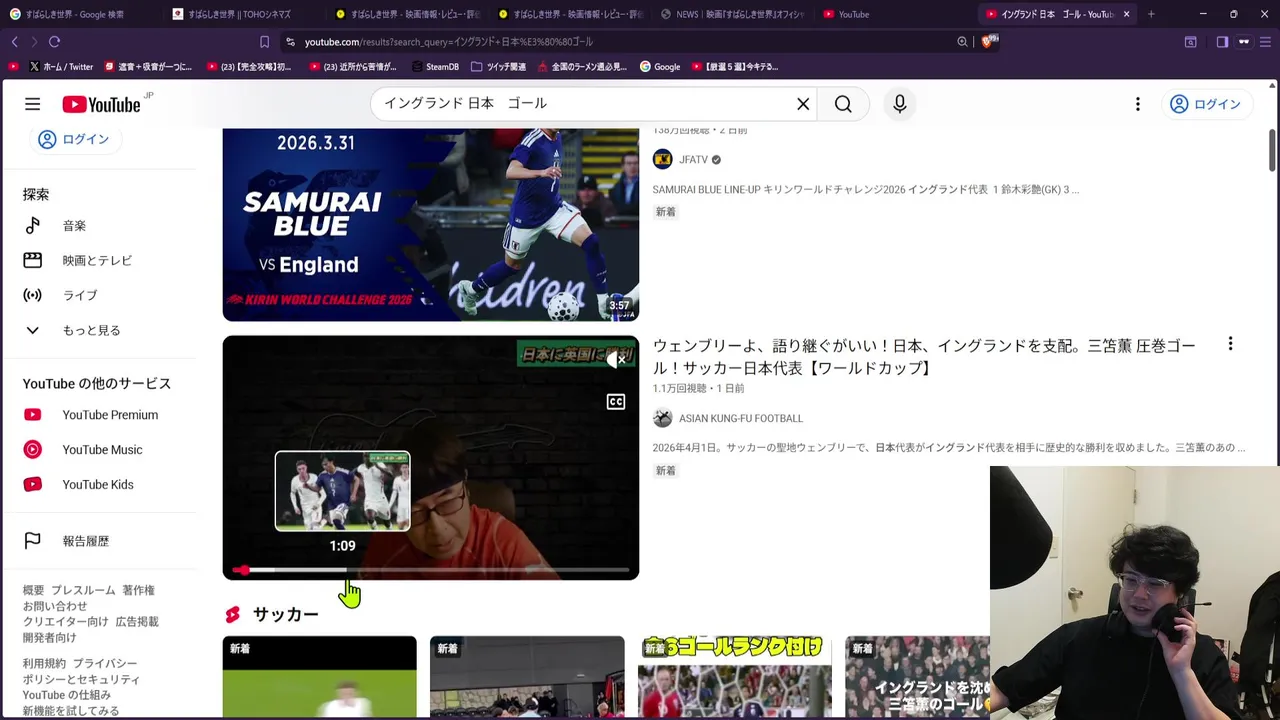Image resolution: width=1280 pixels, height=720 pixels.
Task: Reload the page with the refresh icon
Action: (x=54, y=42)
